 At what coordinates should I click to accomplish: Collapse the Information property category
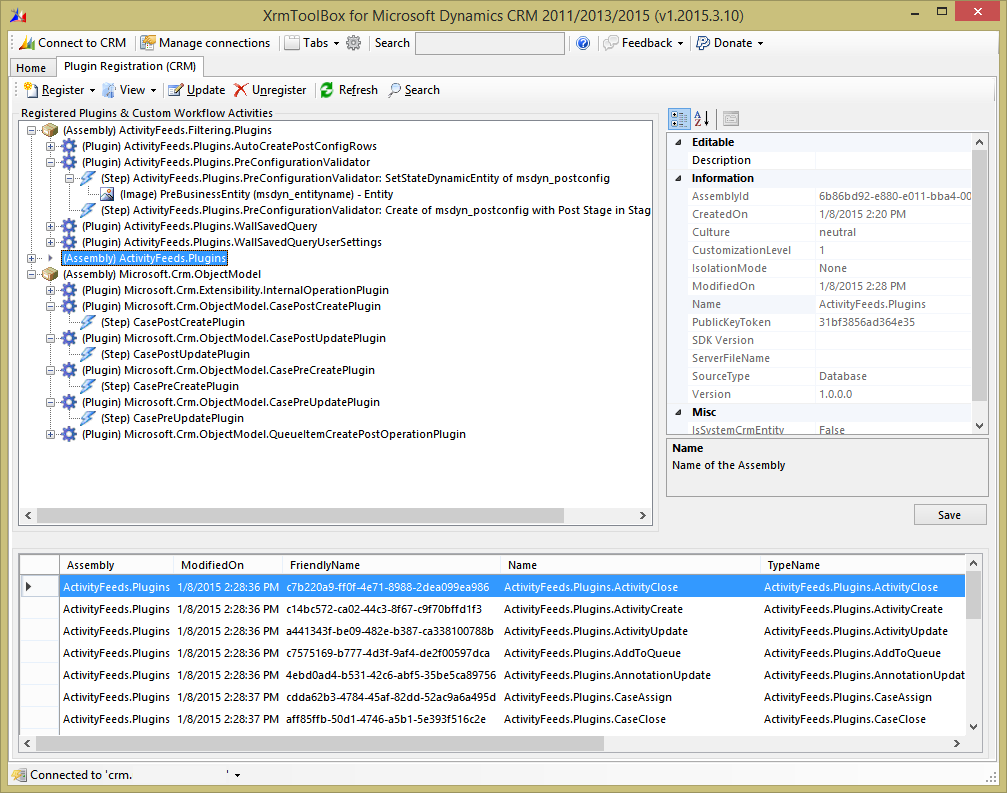(678, 179)
